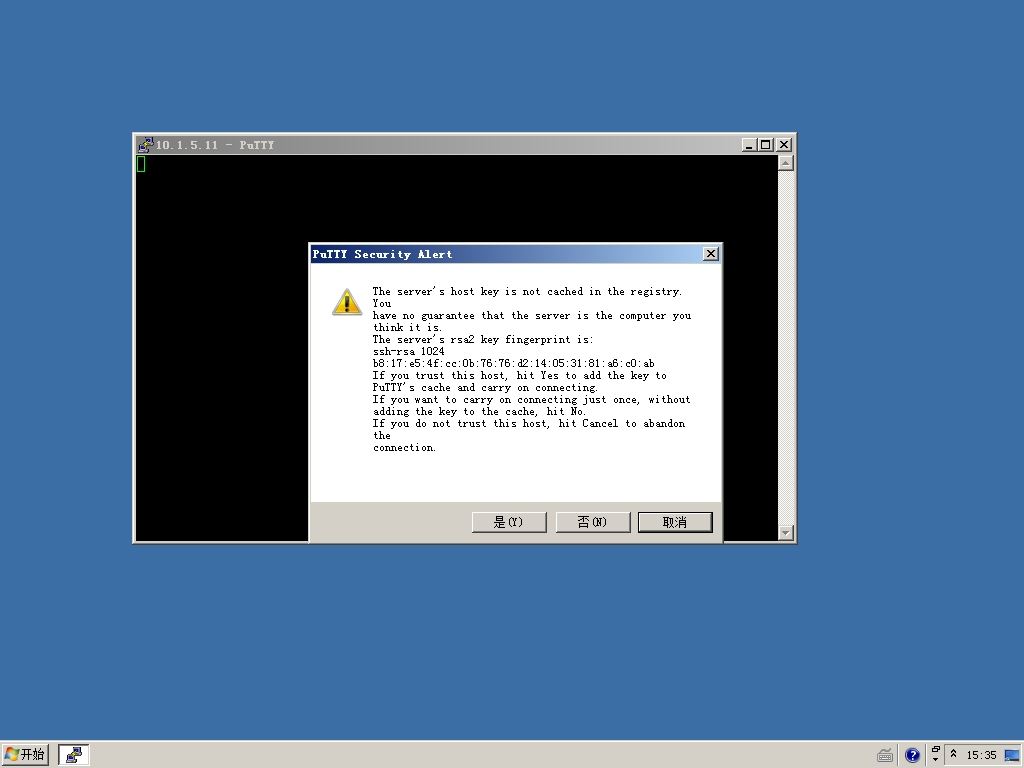The width and height of the screenshot is (1024, 768).
Task: Open the 开始 Start menu
Action: (x=25, y=754)
